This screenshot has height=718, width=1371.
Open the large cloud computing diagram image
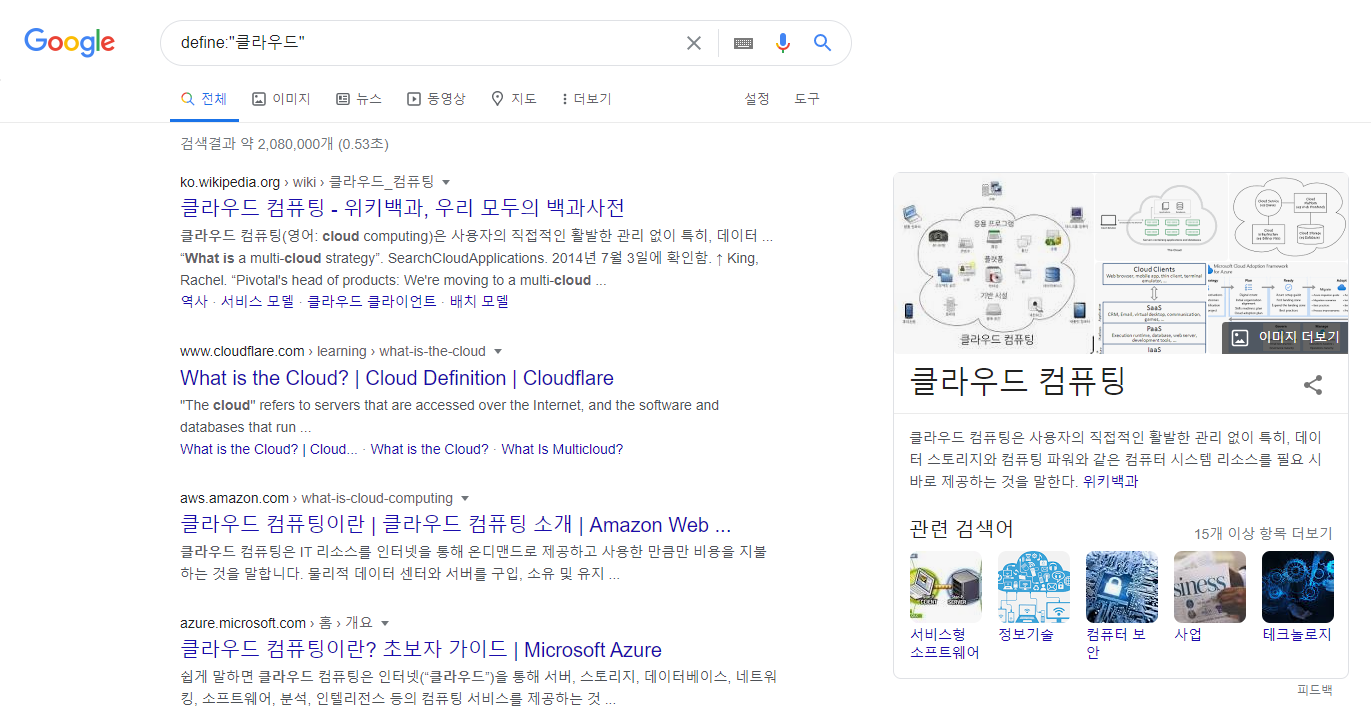pyautogui.click(x=993, y=263)
